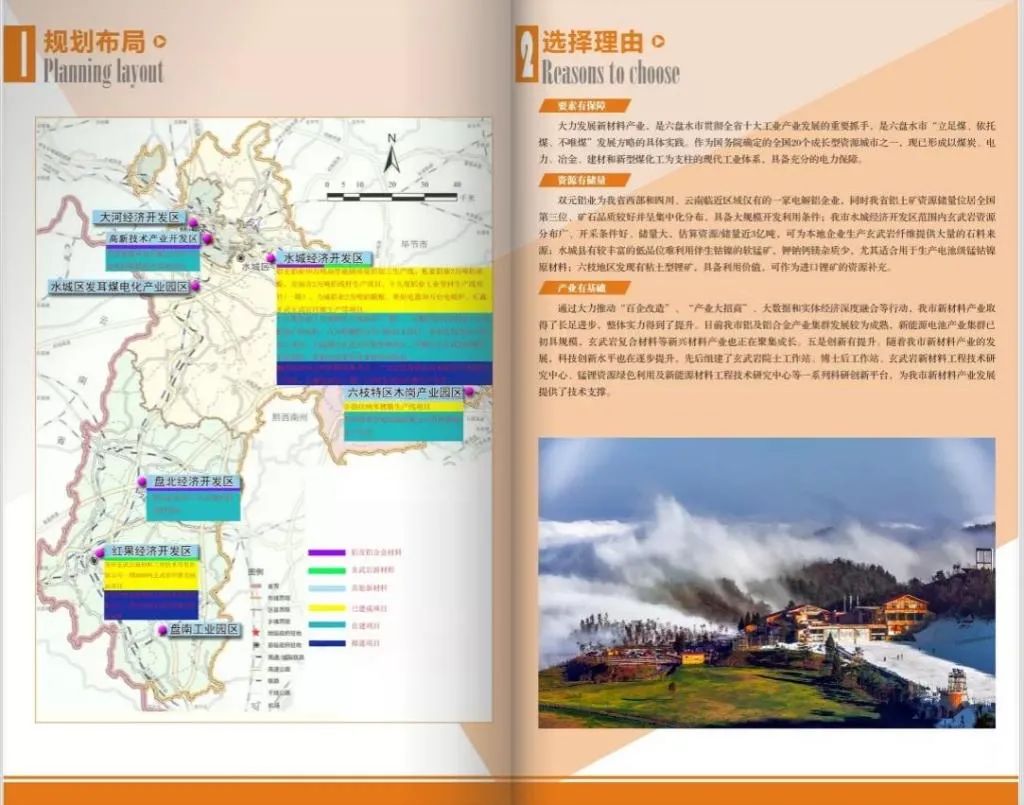Click the yellow legend swatch for 已建成项目
This screenshot has width=1024, height=805.
(327, 608)
